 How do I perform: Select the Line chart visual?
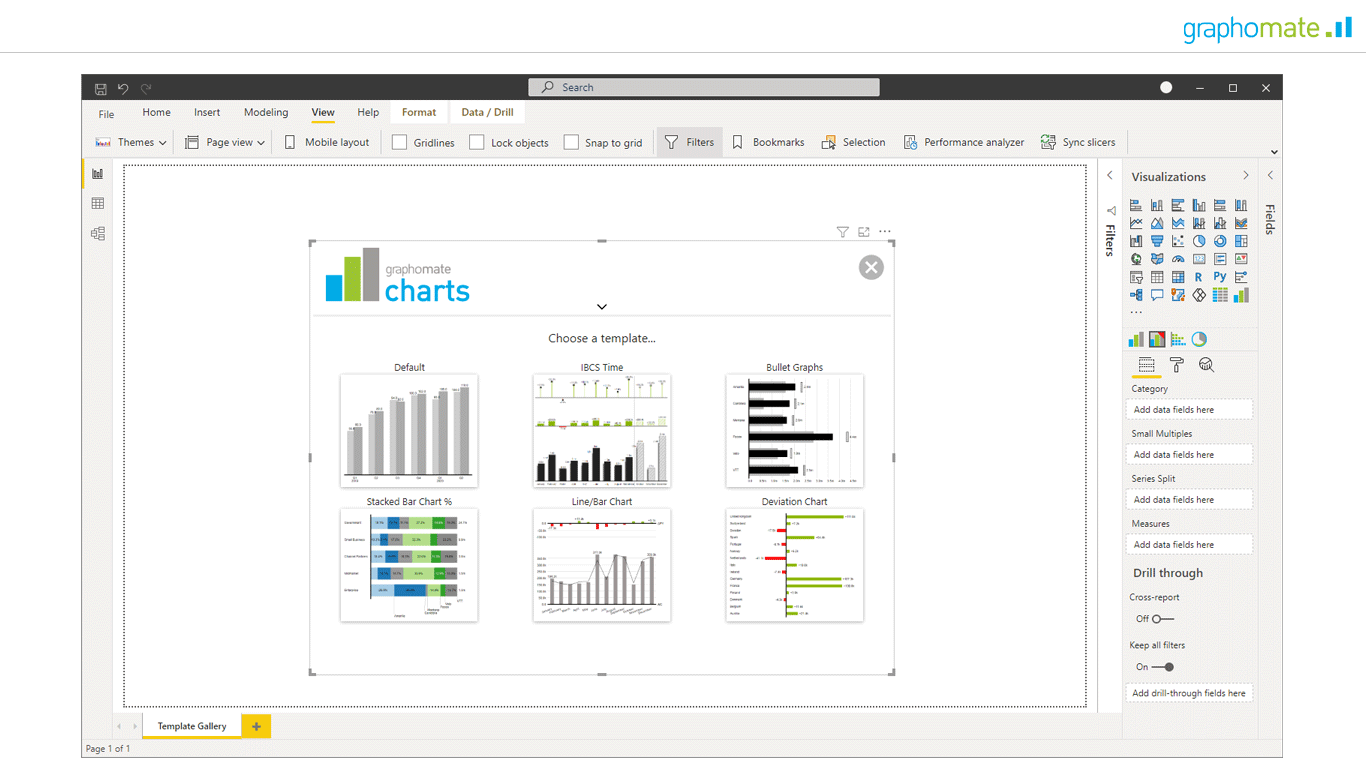click(1136, 223)
